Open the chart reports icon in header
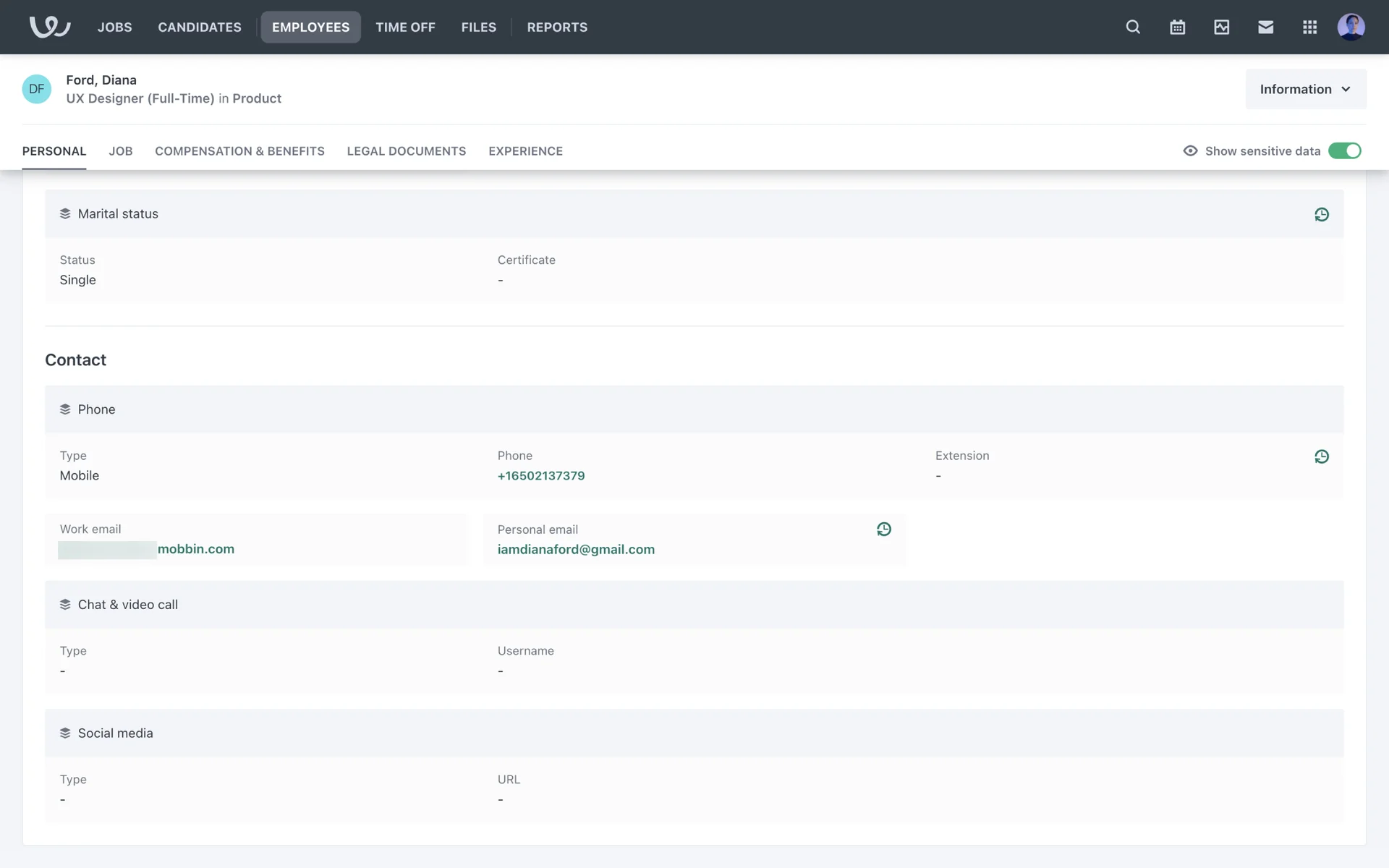Screen dimensions: 1389x868 1221,27
